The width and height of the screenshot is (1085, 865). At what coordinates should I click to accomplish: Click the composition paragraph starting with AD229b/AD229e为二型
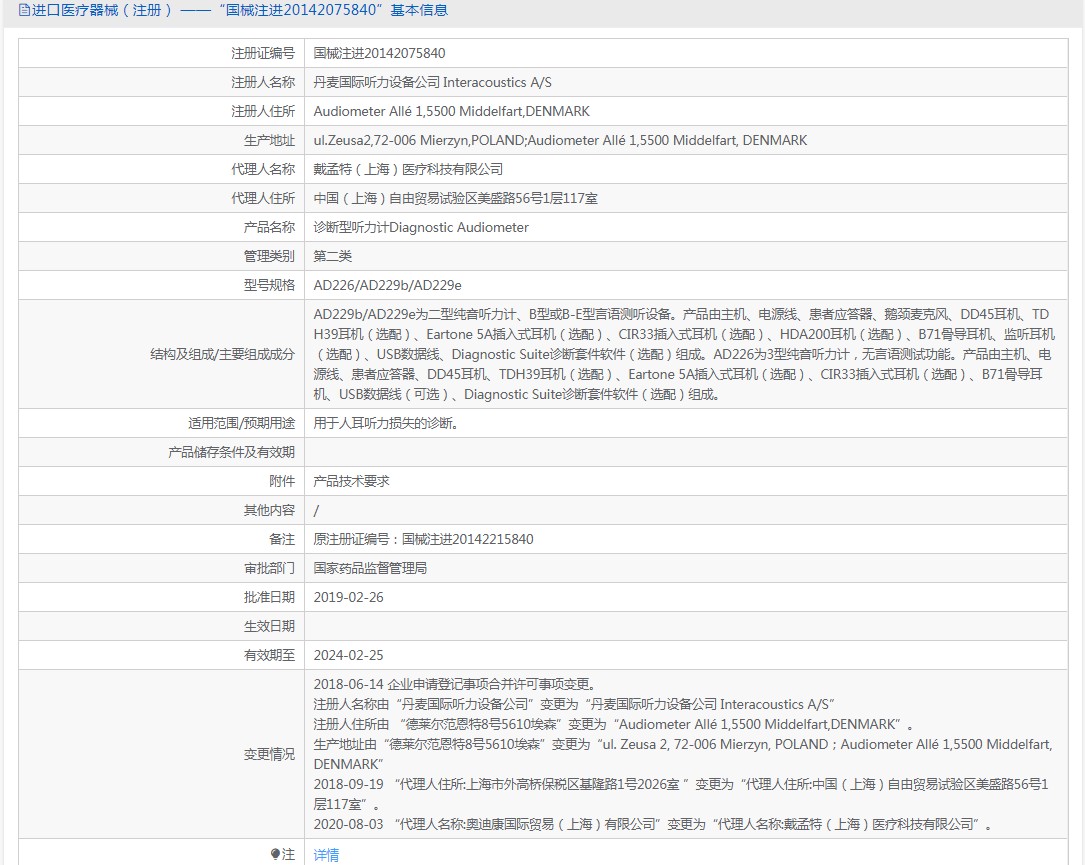(x=684, y=354)
